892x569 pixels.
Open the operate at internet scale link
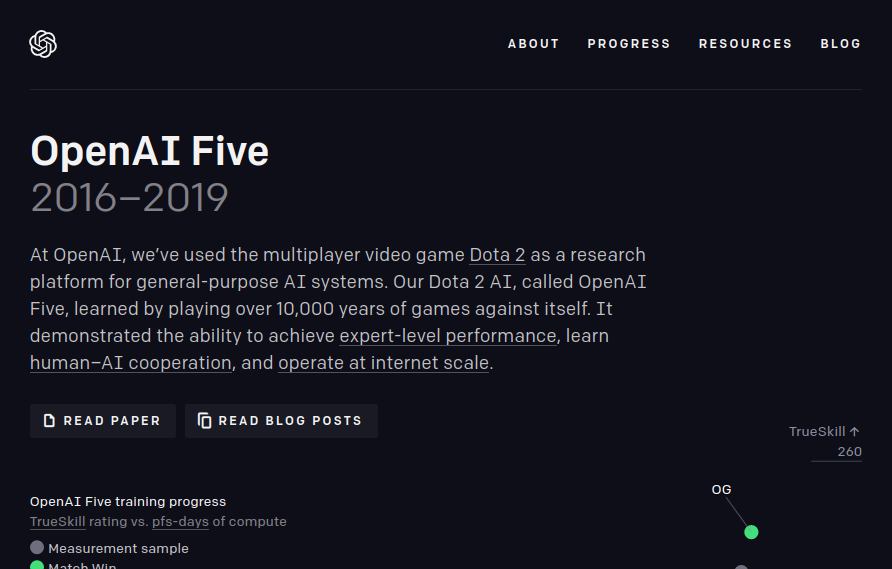tap(383, 363)
